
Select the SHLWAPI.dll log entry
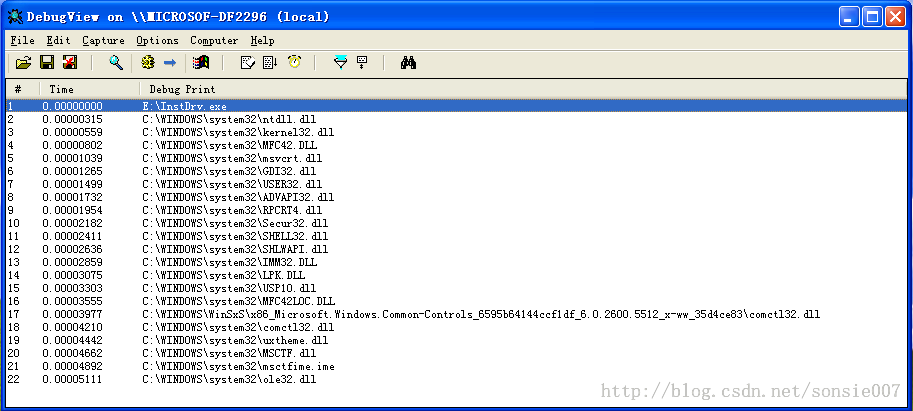coord(456,249)
